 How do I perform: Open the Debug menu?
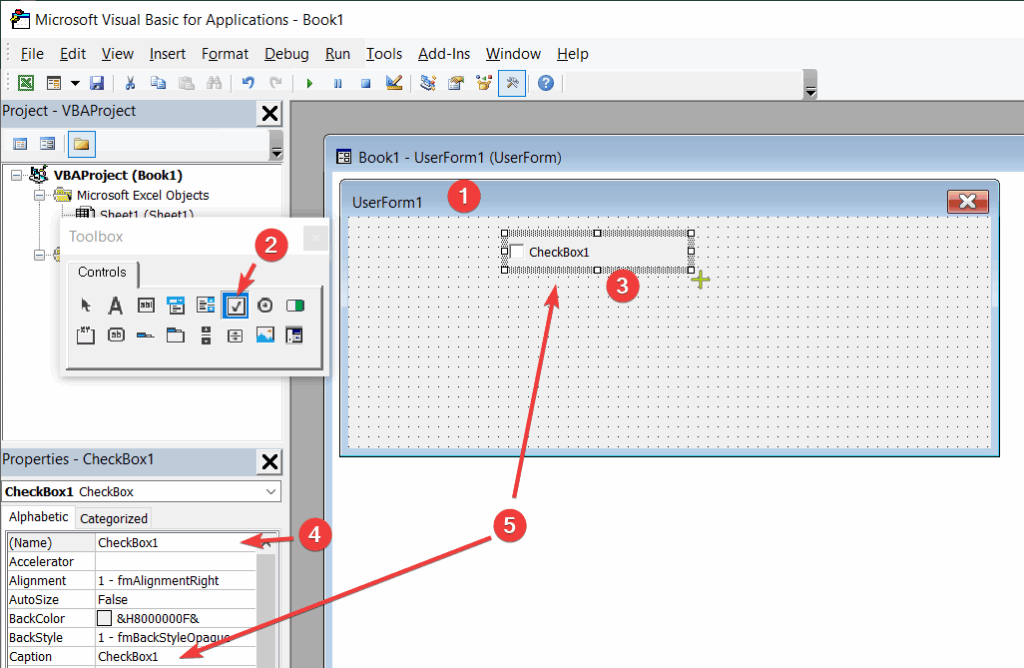287,54
